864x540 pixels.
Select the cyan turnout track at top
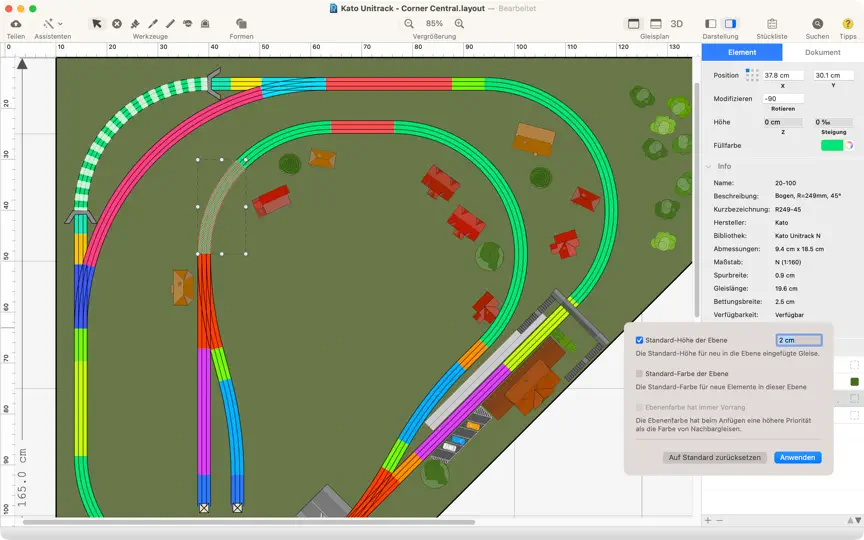pyautogui.click(x=293, y=87)
